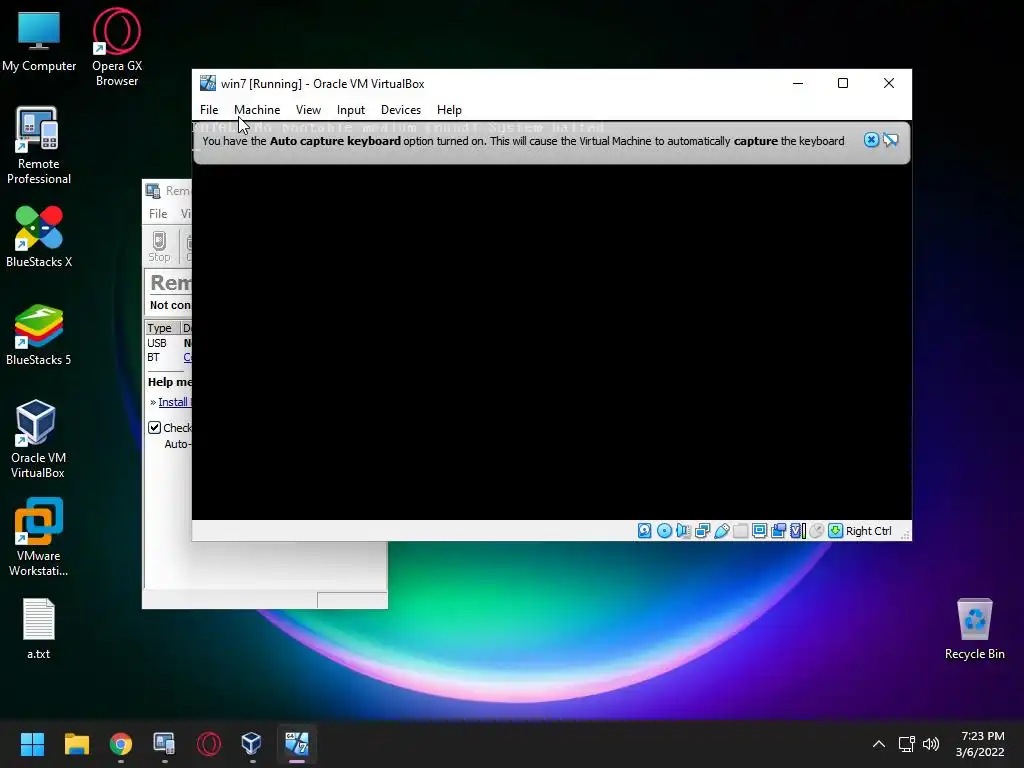Viewport: 1024px width, 768px height.
Task: Select the Recycle Bin icon
Action: tap(974, 628)
